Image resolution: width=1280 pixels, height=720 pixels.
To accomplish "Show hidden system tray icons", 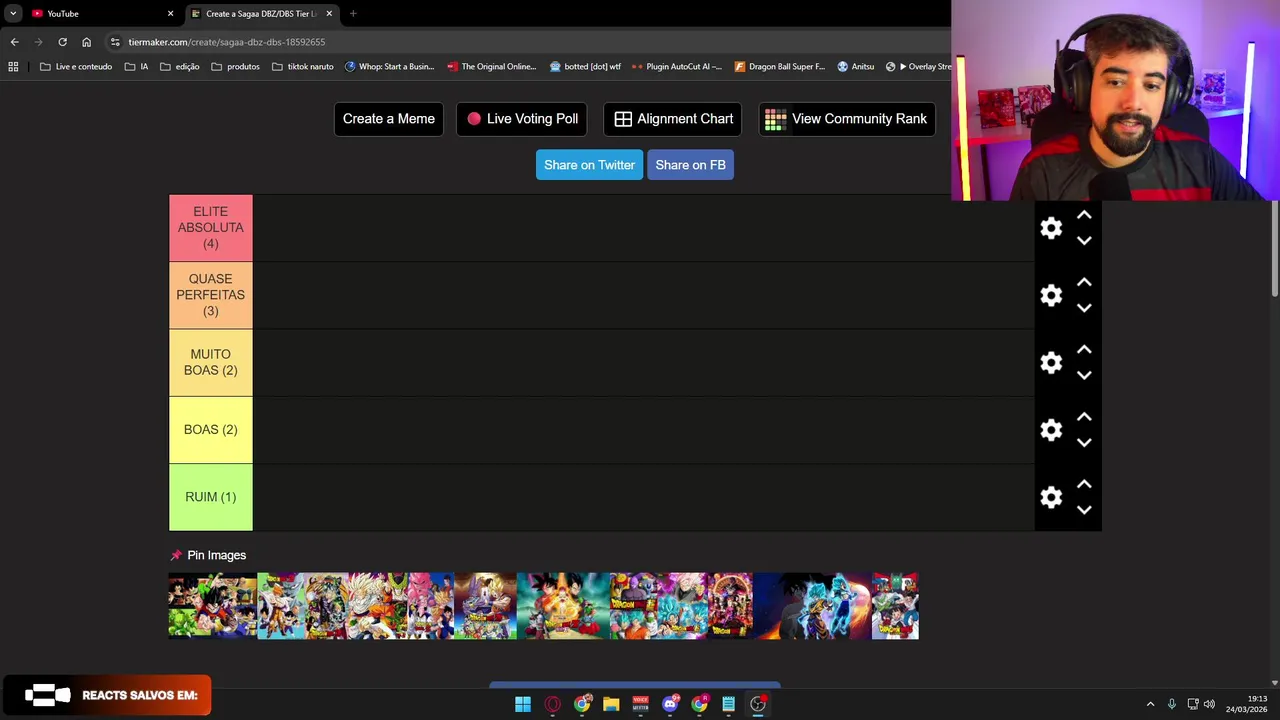I will pyautogui.click(x=1150, y=704).
